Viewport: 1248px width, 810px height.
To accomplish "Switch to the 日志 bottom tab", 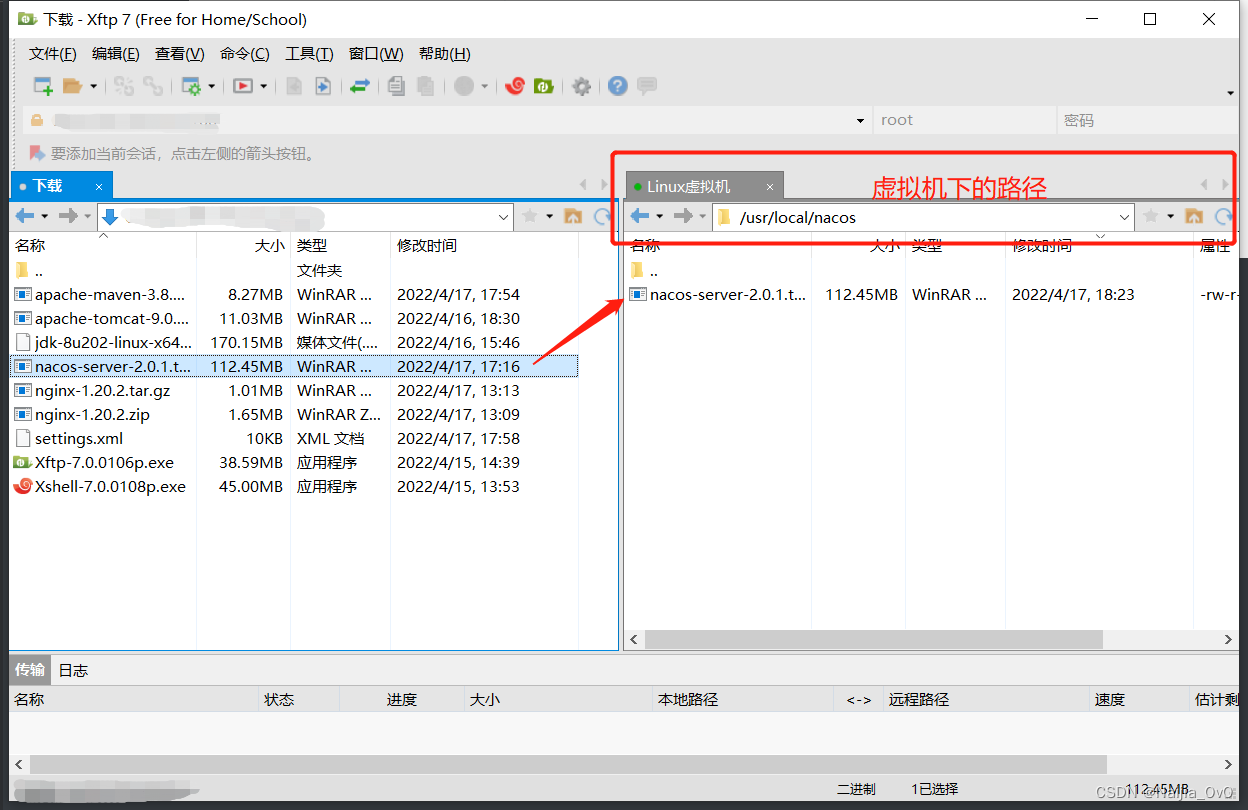I will tap(73, 670).
